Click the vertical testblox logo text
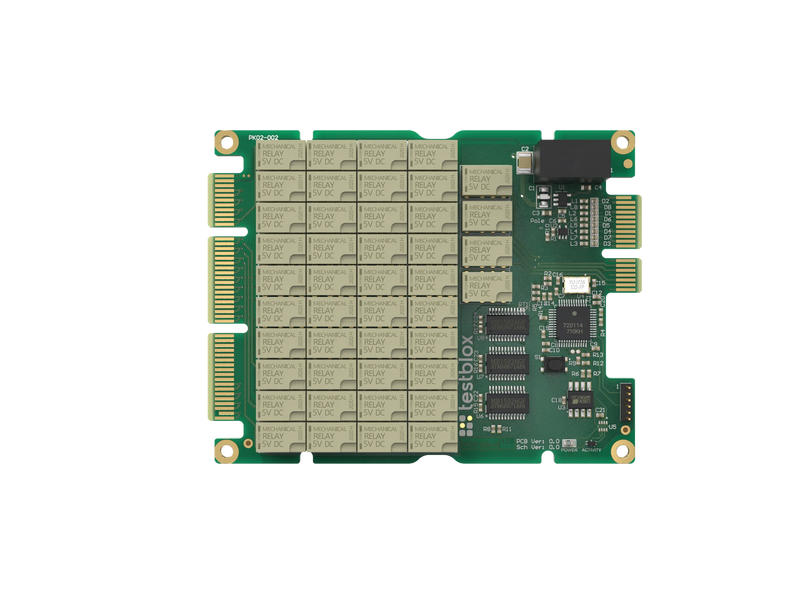The height and width of the screenshot is (600, 800). click(x=466, y=373)
